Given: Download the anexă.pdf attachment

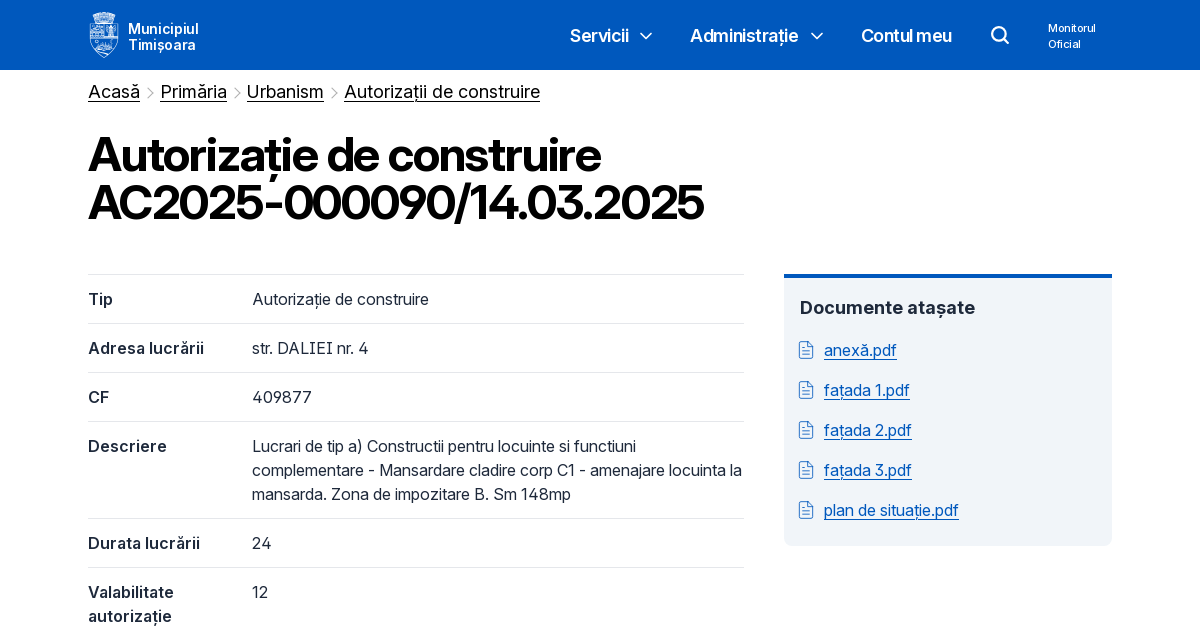Looking at the screenshot, I should pyautogui.click(x=860, y=350).
